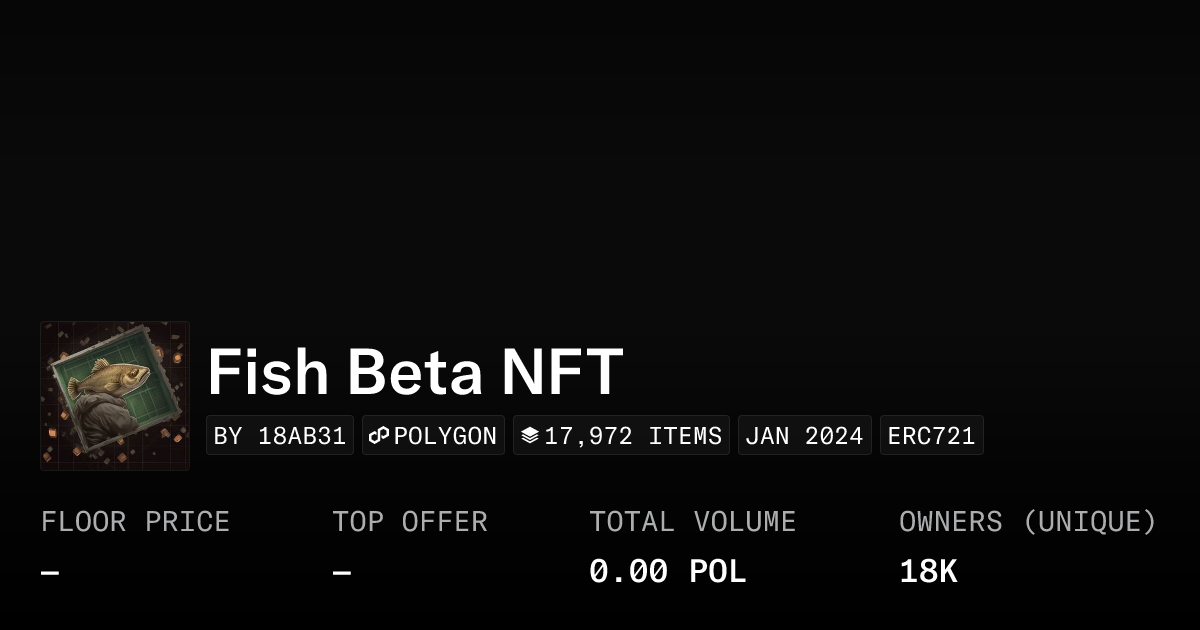Click the TOTAL VOLUME label
The width and height of the screenshot is (1200, 630).
[x=692, y=522]
